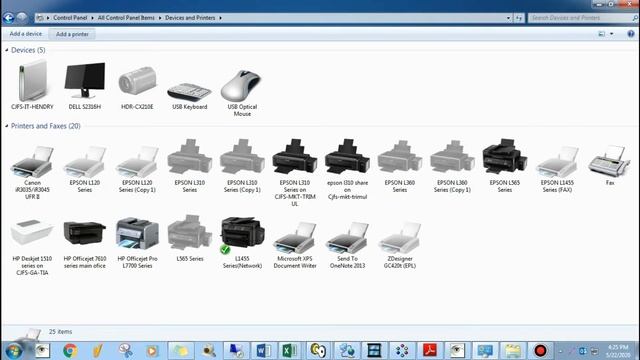Expand the arrow after Control Panel breadcrumb
The height and width of the screenshot is (360, 640).
(x=93, y=18)
